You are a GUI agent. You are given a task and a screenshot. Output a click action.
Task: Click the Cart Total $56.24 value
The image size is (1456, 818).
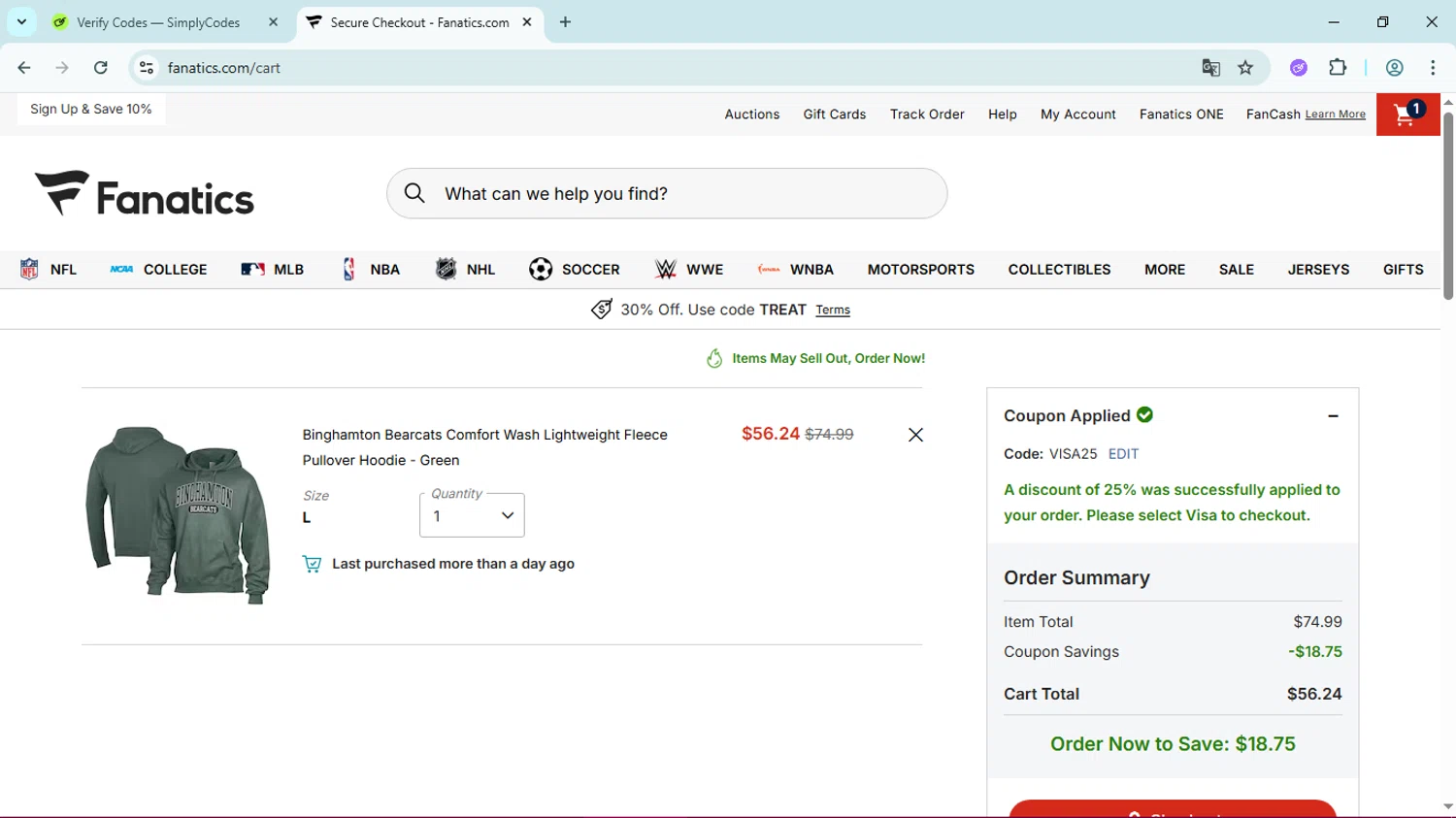(1314, 694)
